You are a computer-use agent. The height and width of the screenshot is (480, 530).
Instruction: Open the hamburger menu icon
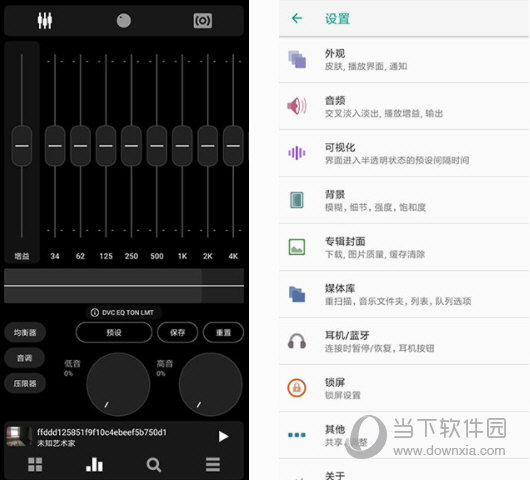click(213, 464)
